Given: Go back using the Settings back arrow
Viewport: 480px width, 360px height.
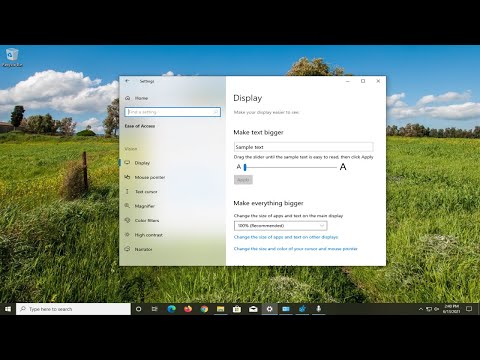Looking at the screenshot, I should coord(127,81).
